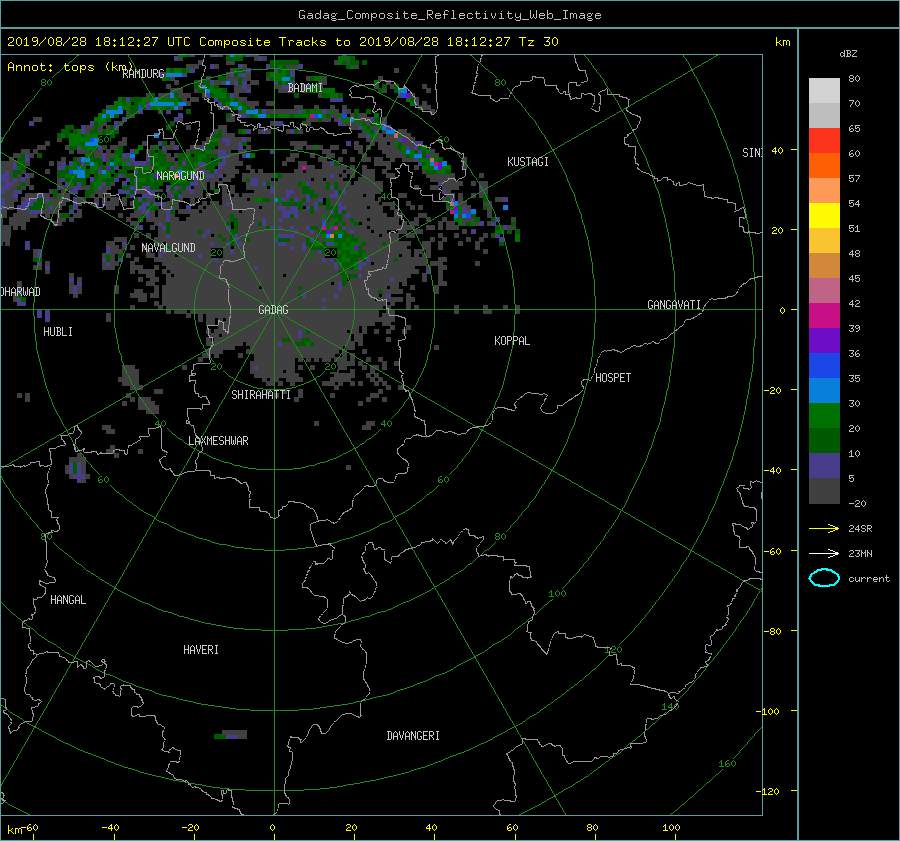Click the 'HANGAL' town label
900x841 pixels.
click(68, 600)
